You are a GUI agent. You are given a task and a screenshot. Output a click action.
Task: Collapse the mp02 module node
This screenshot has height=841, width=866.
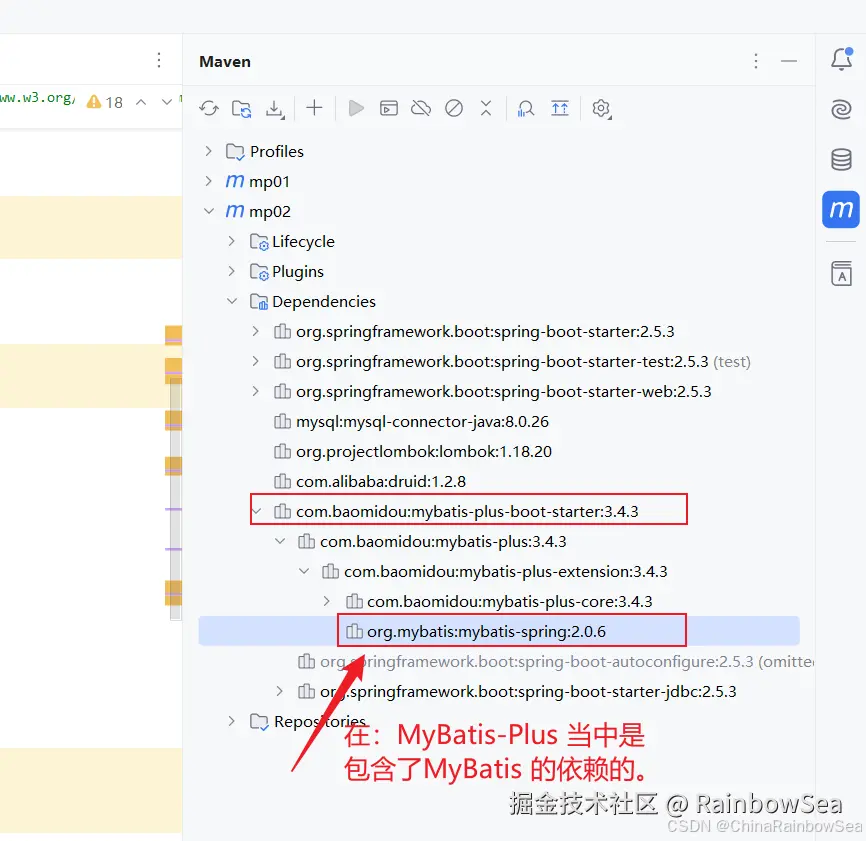click(x=209, y=211)
